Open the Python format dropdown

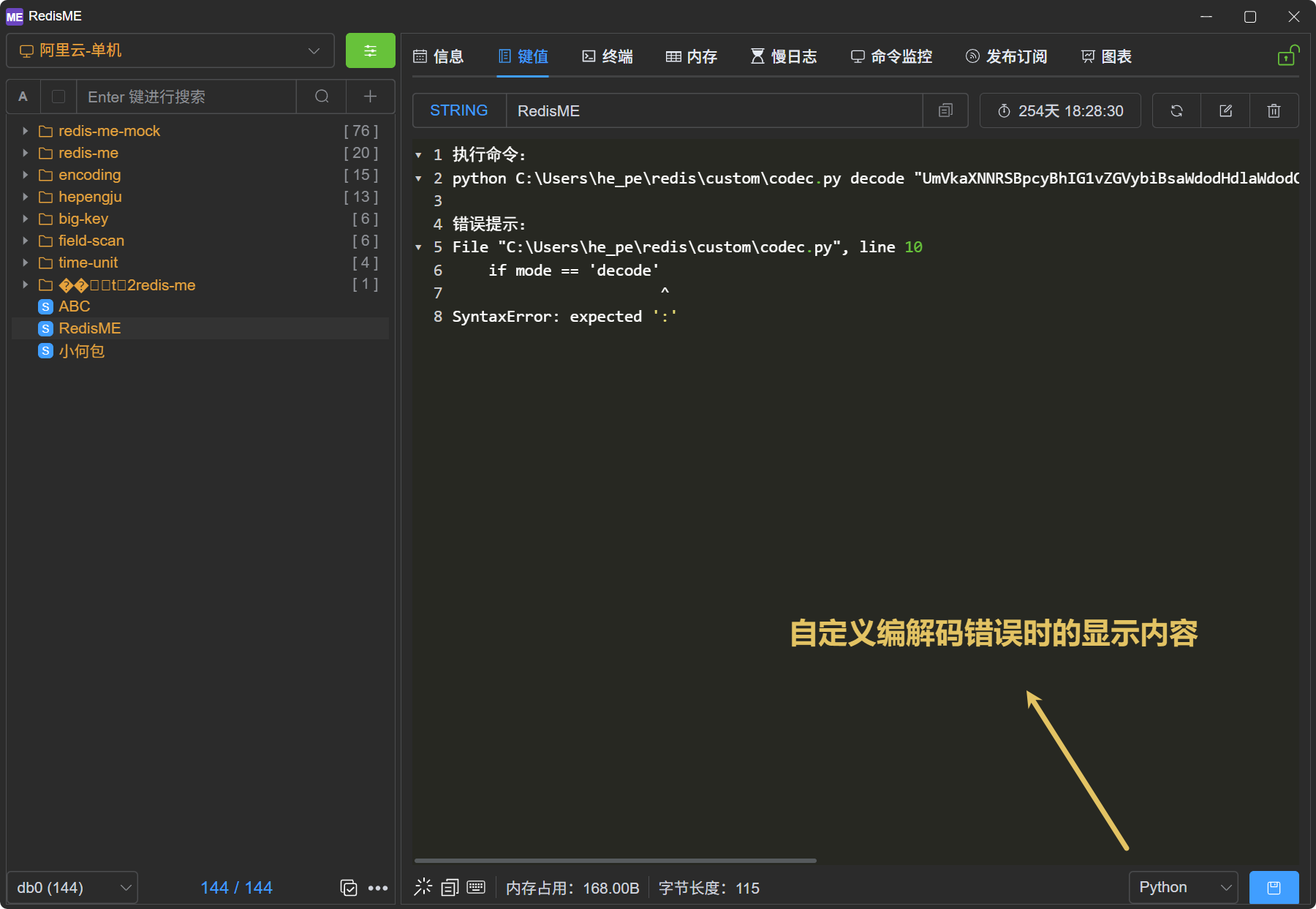1183,887
